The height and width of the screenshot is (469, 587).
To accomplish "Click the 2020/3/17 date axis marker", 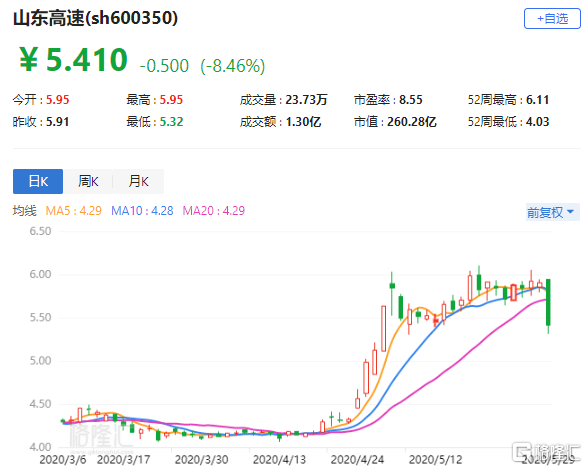I will click(124, 460).
